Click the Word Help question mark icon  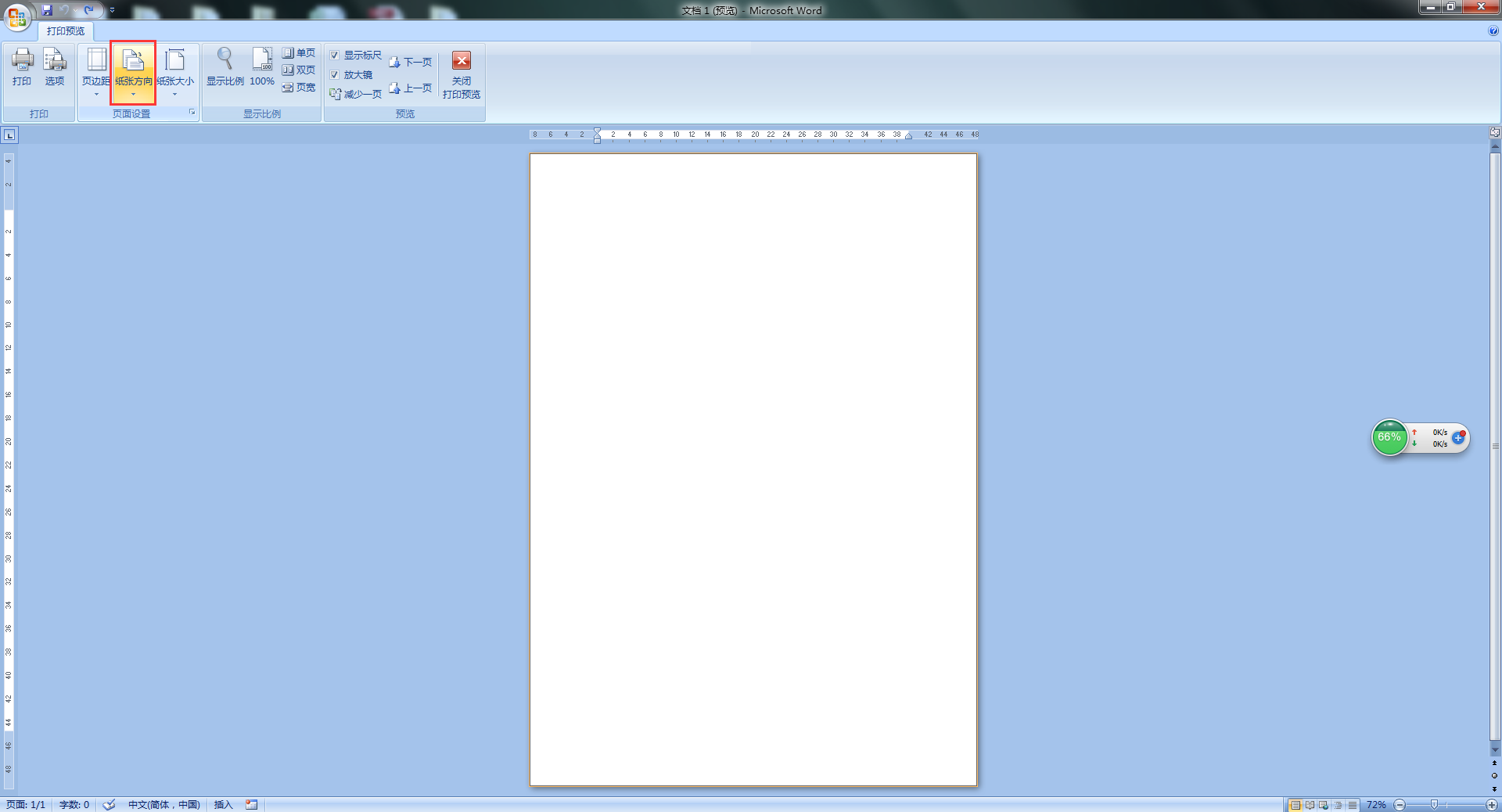[x=1493, y=31]
